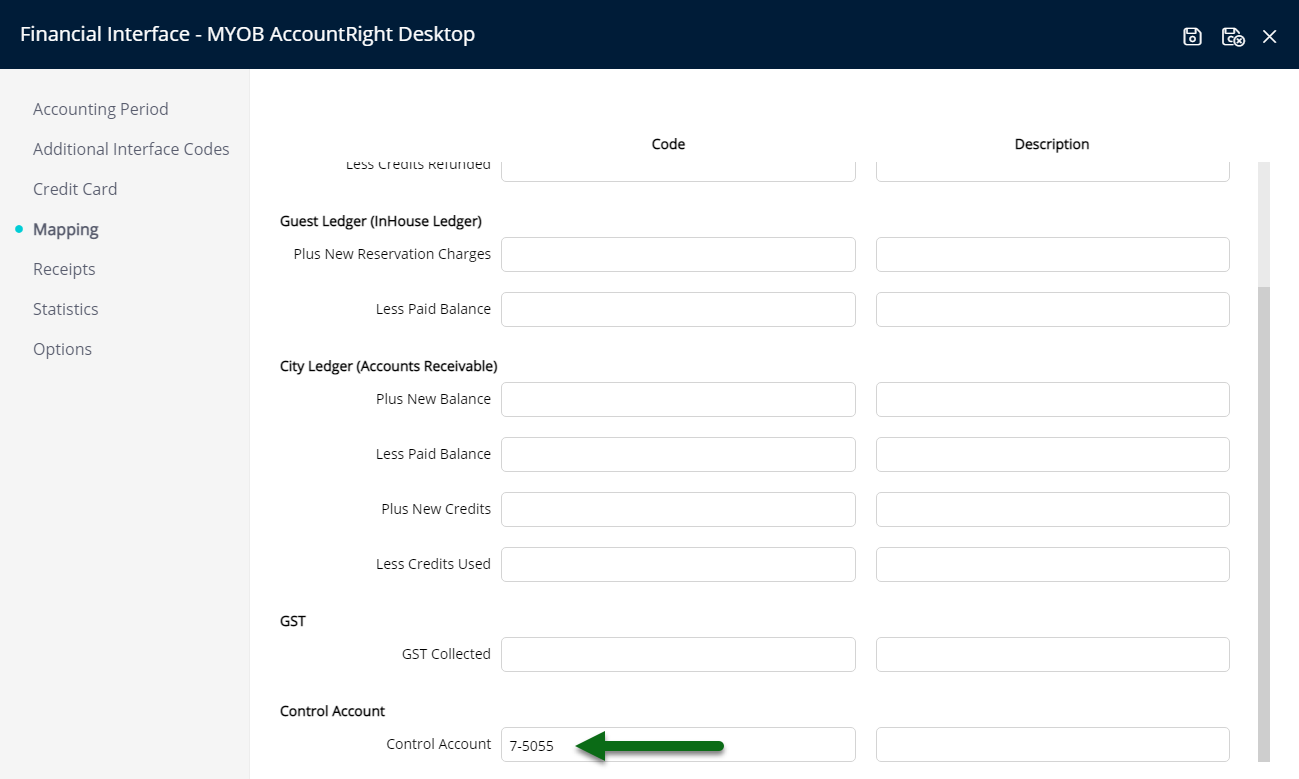Click the Less Credits Used description field

(x=1053, y=564)
